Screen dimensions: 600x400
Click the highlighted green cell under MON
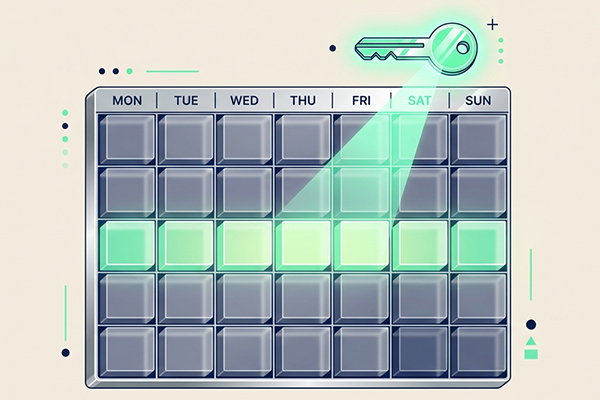pos(127,244)
